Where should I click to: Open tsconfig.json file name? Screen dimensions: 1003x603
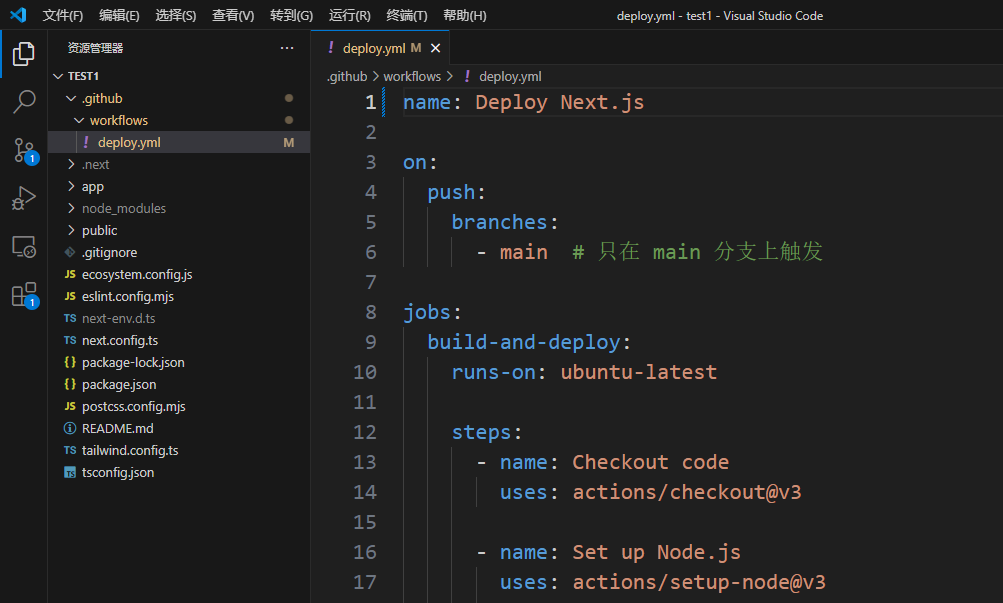(118, 473)
